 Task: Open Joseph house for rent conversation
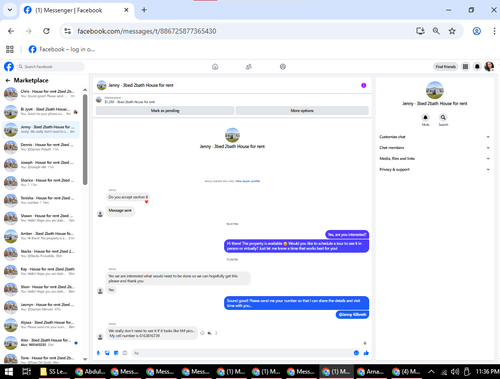click(x=41, y=165)
